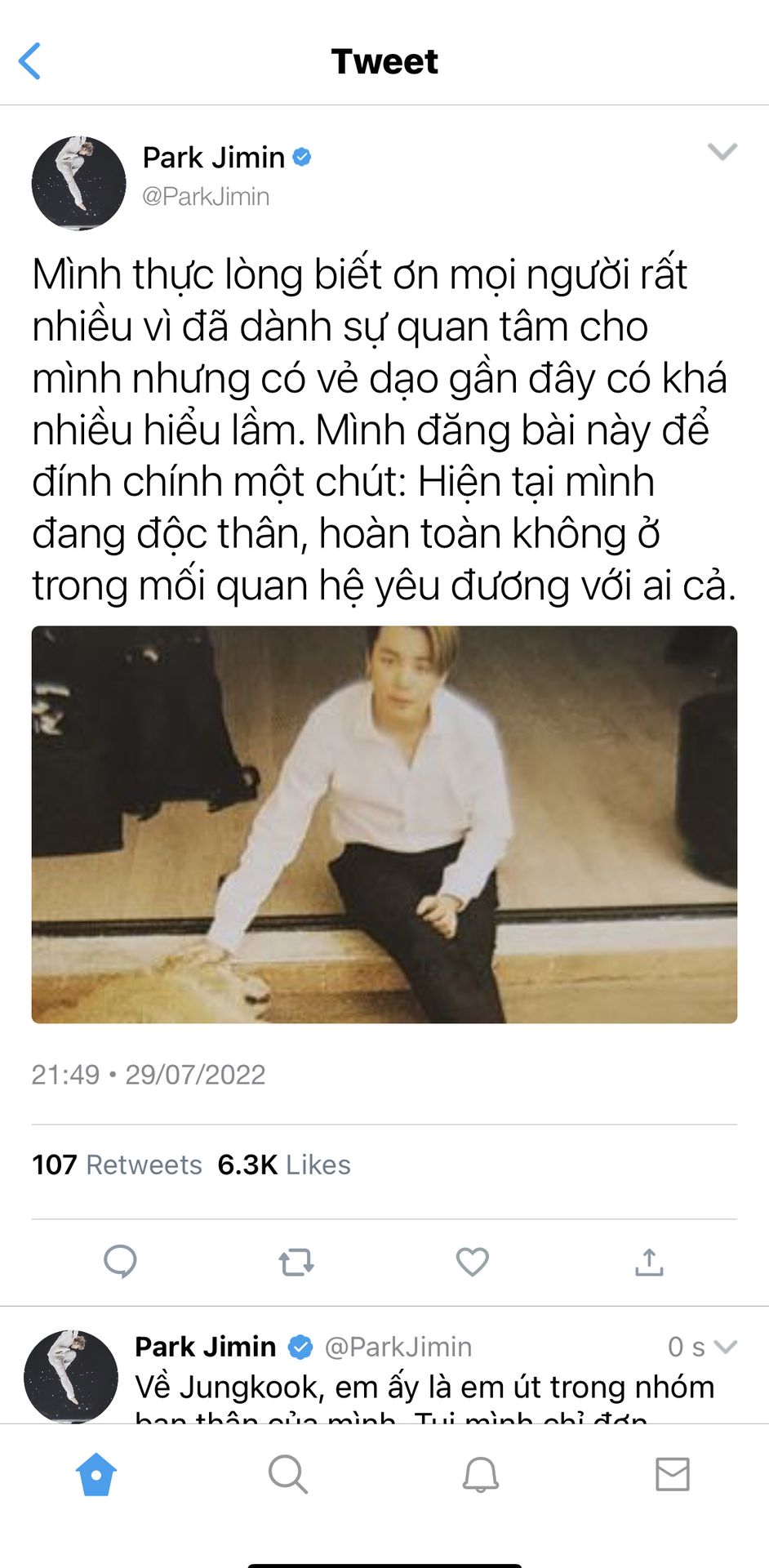Viewport: 769px width, 1568px height.
Task: Like the tweet with heart icon
Action: (x=473, y=1262)
